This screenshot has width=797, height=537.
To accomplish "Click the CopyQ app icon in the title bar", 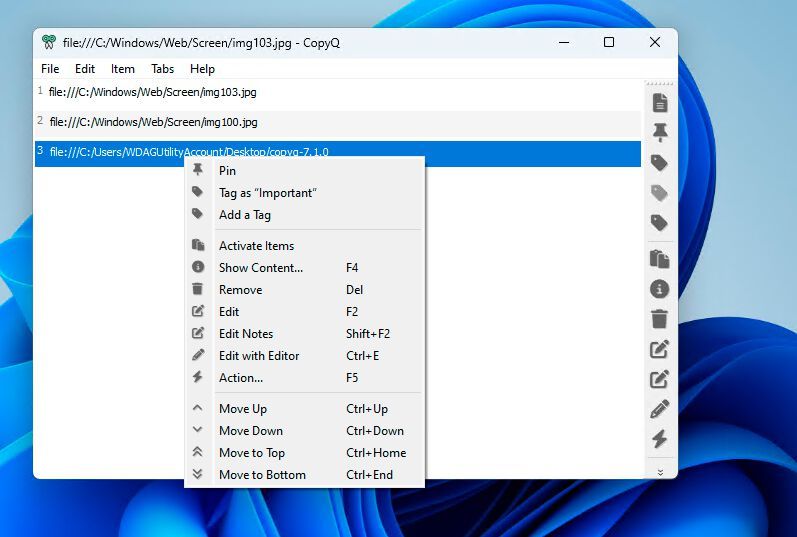I will point(49,43).
